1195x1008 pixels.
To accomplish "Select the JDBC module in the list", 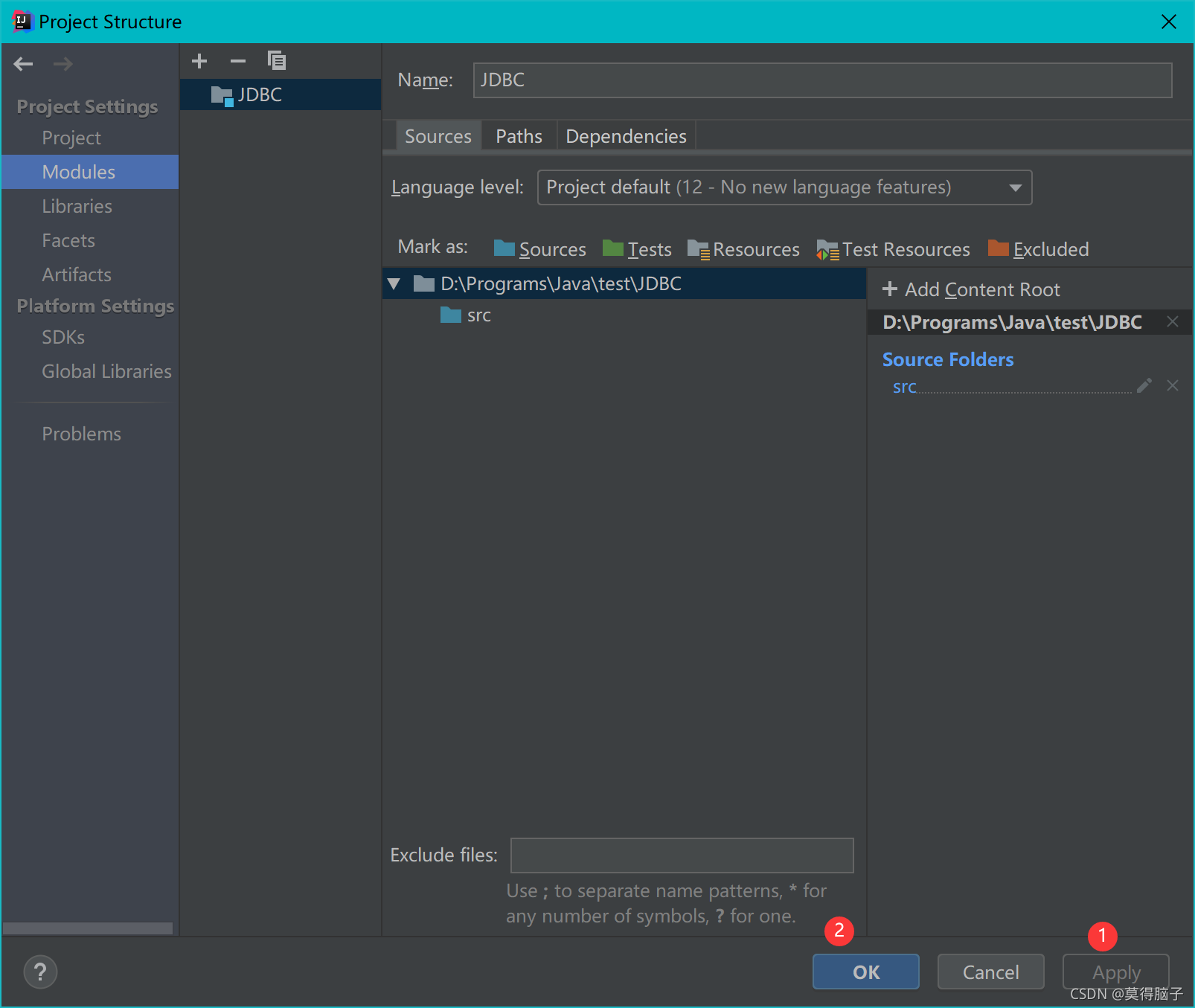I will pos(281,94).
